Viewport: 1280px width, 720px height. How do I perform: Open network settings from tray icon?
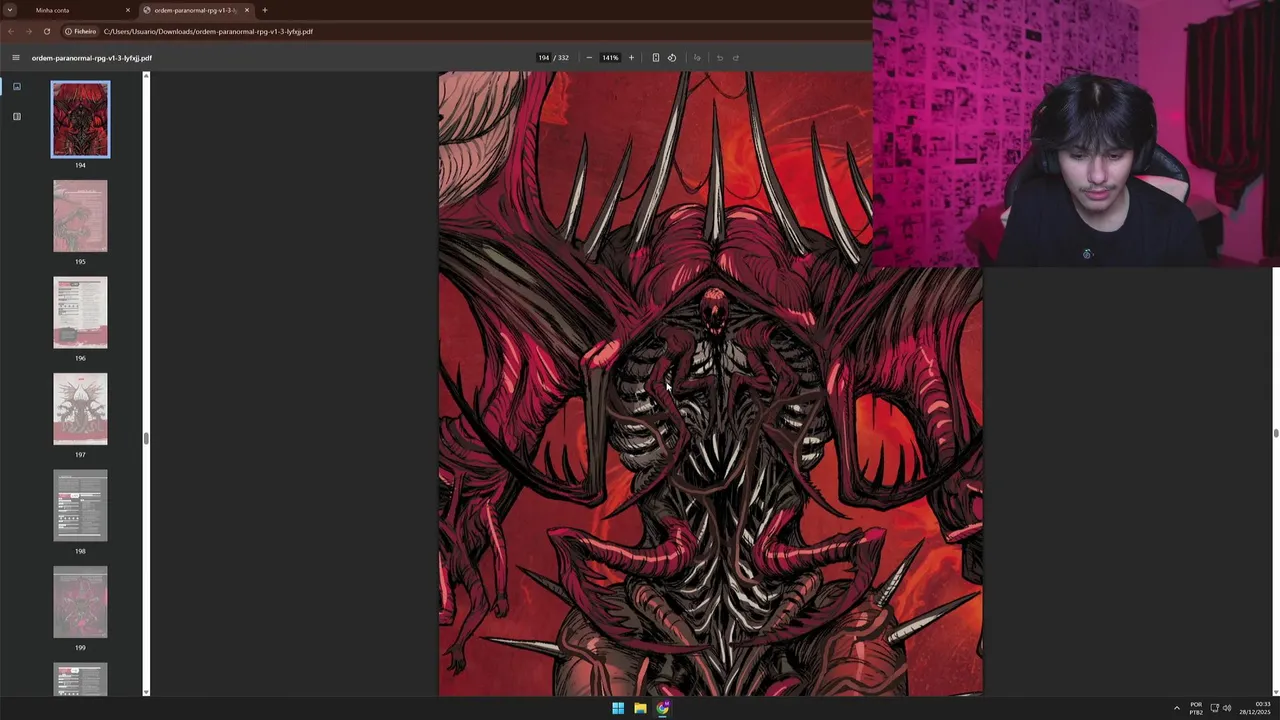click(1214, 708)
